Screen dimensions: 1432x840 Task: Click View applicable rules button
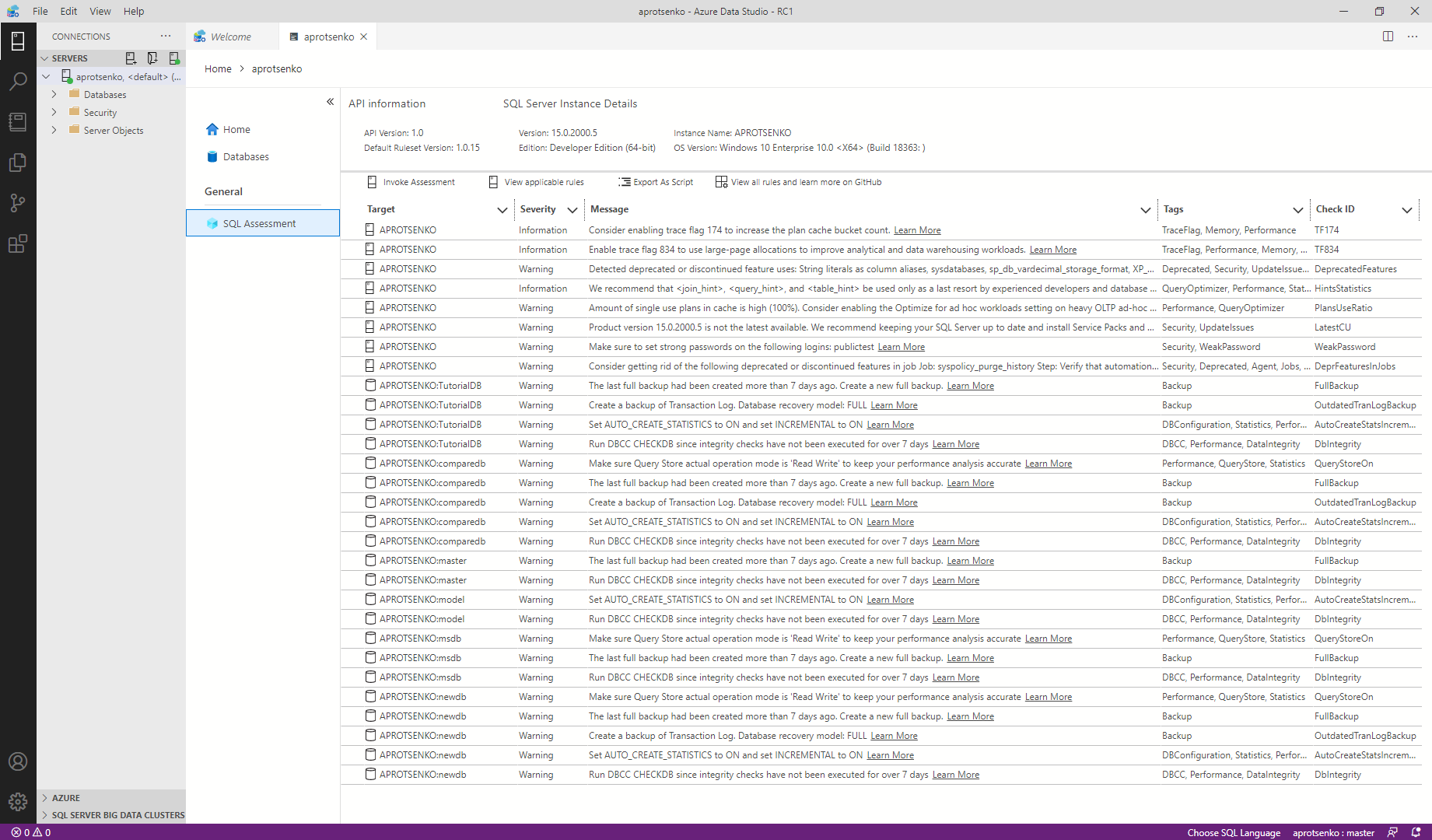[536, 182]
